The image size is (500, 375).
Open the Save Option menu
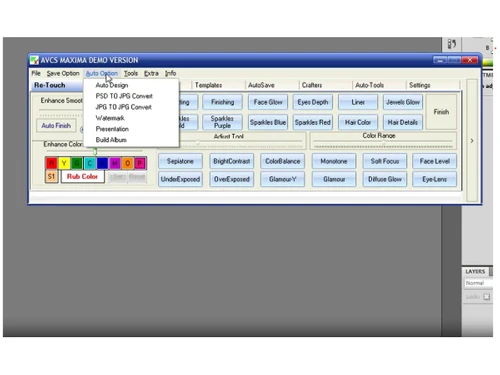tap(63, 73)
